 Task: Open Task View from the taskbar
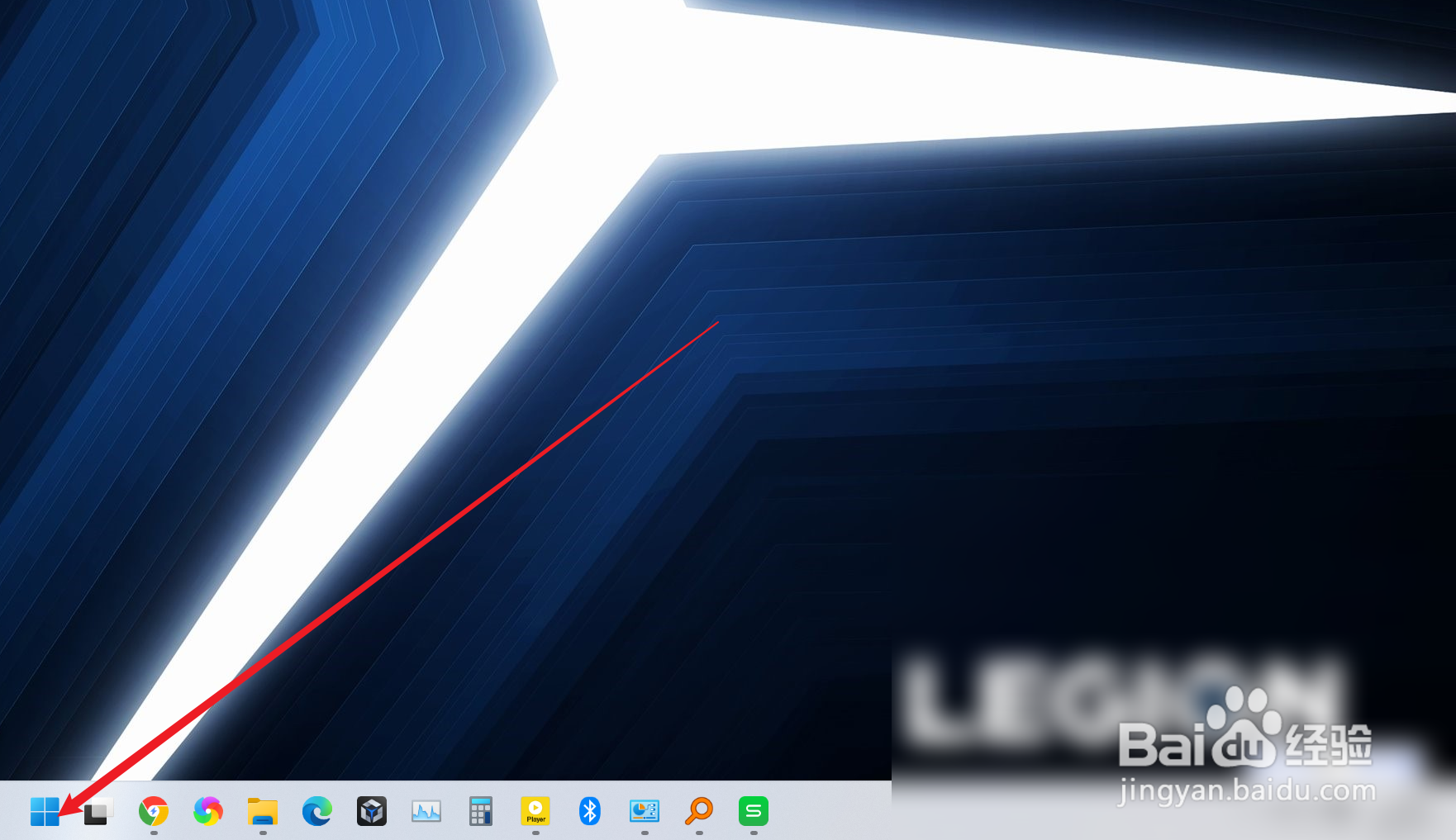98,811
